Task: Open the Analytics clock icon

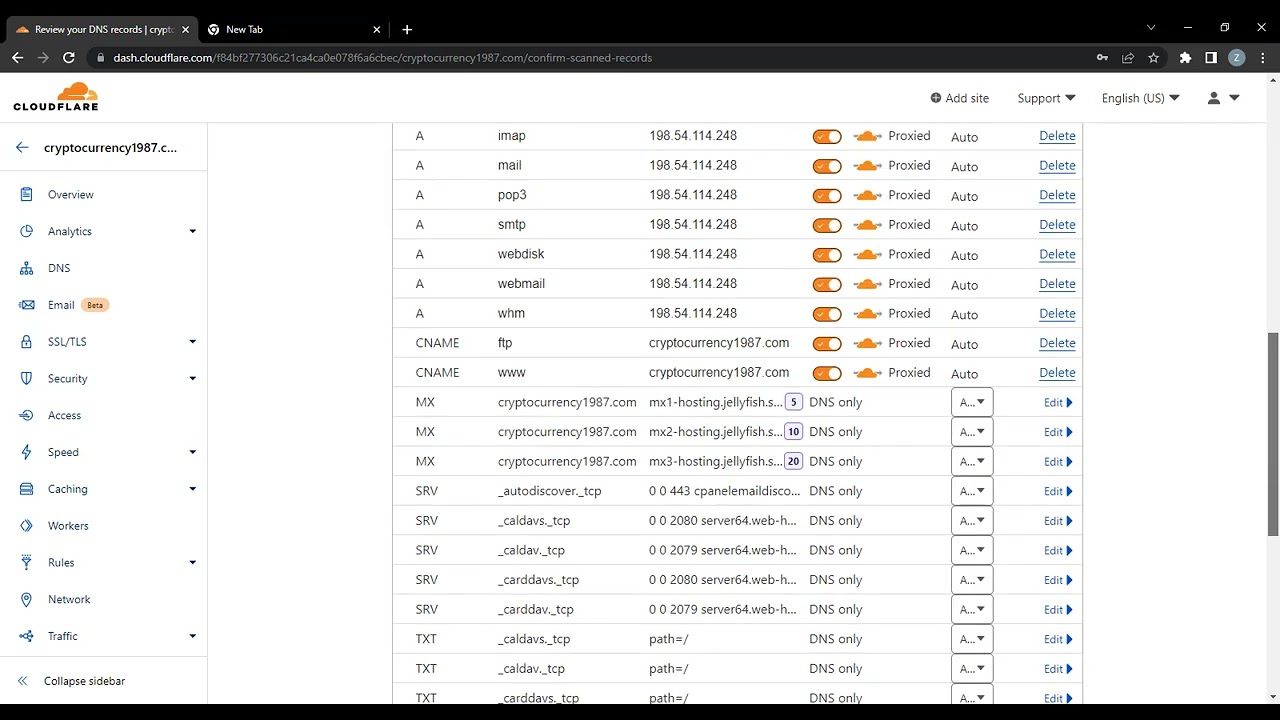Action: tap(27, 231)
